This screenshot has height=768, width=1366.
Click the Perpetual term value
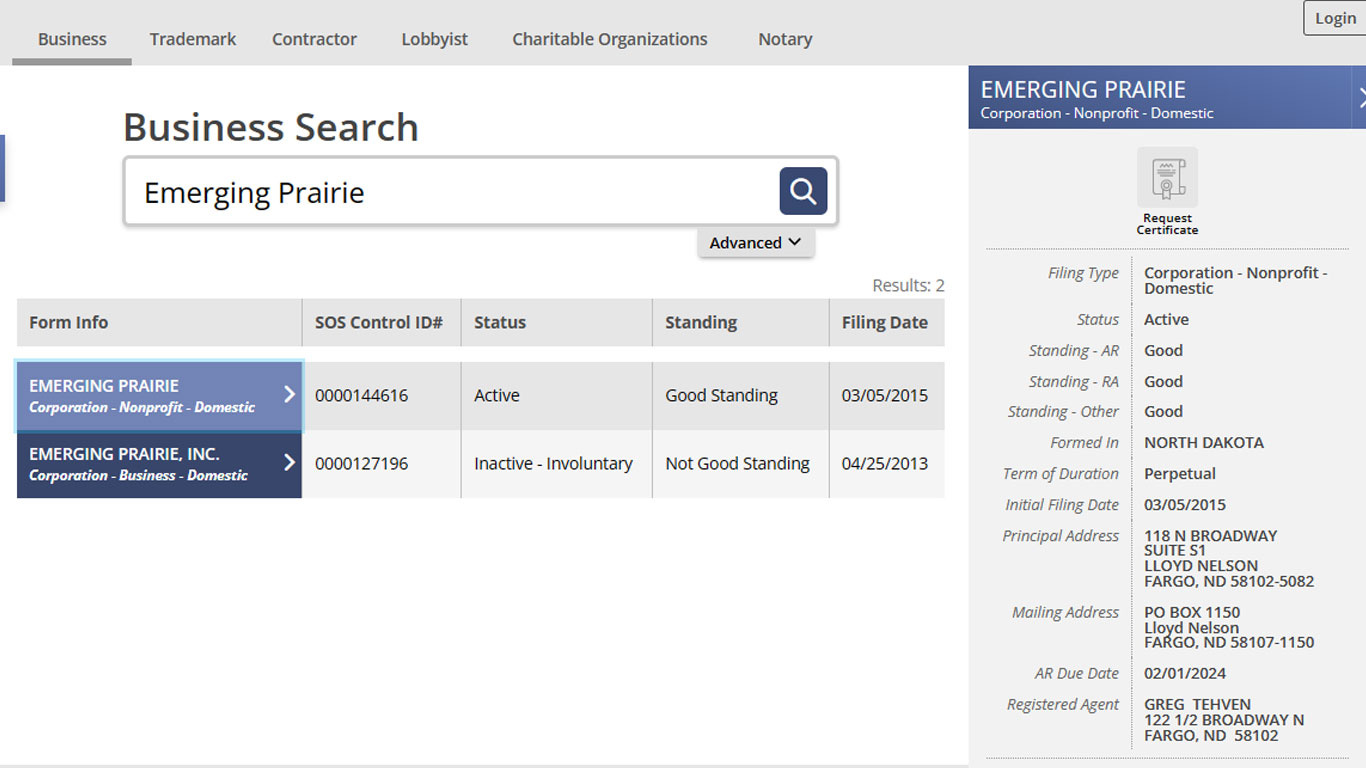[1180, 474]
